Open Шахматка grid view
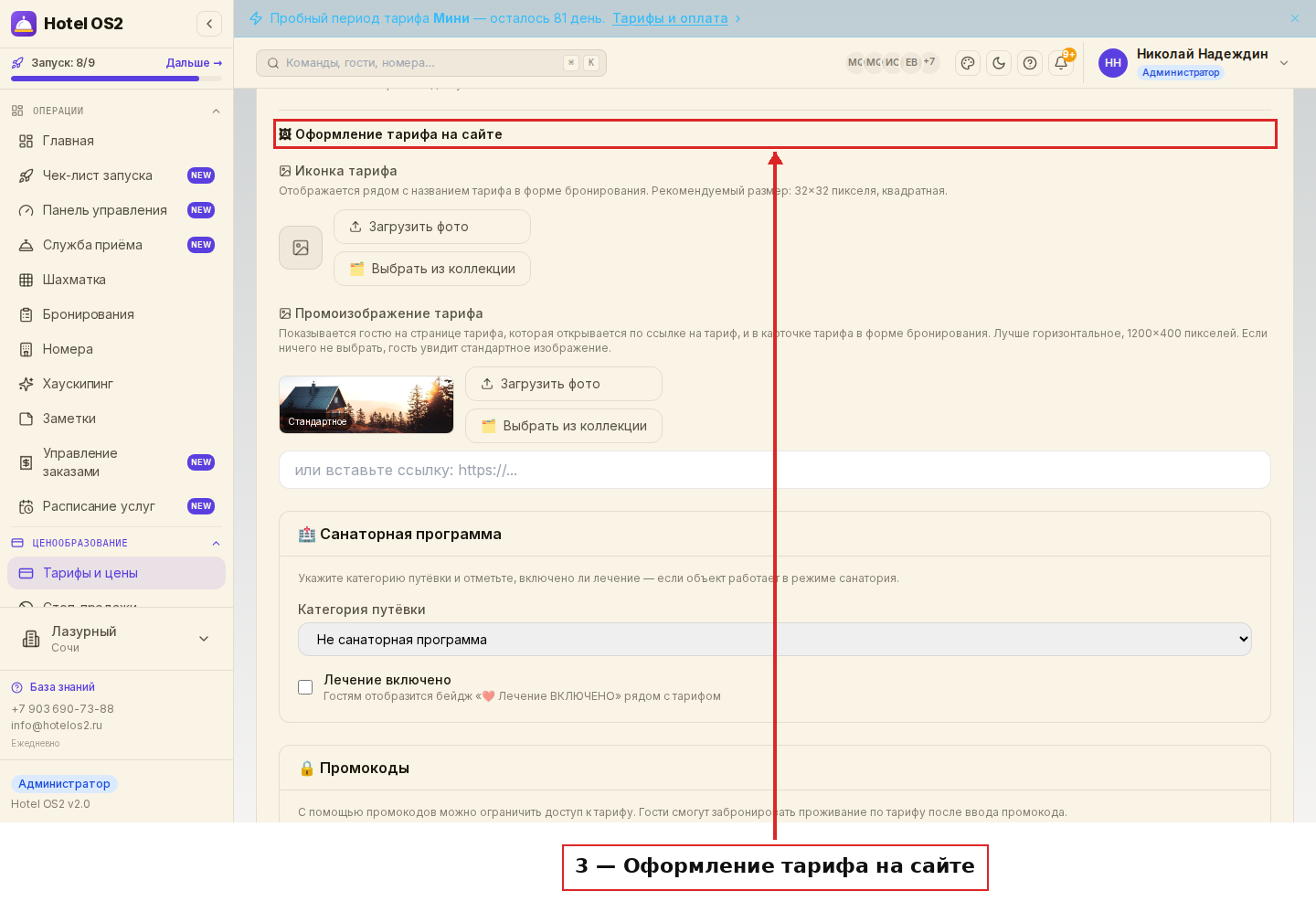The image size is (1316, 912). pyautogui.click(x=117, y=280)
